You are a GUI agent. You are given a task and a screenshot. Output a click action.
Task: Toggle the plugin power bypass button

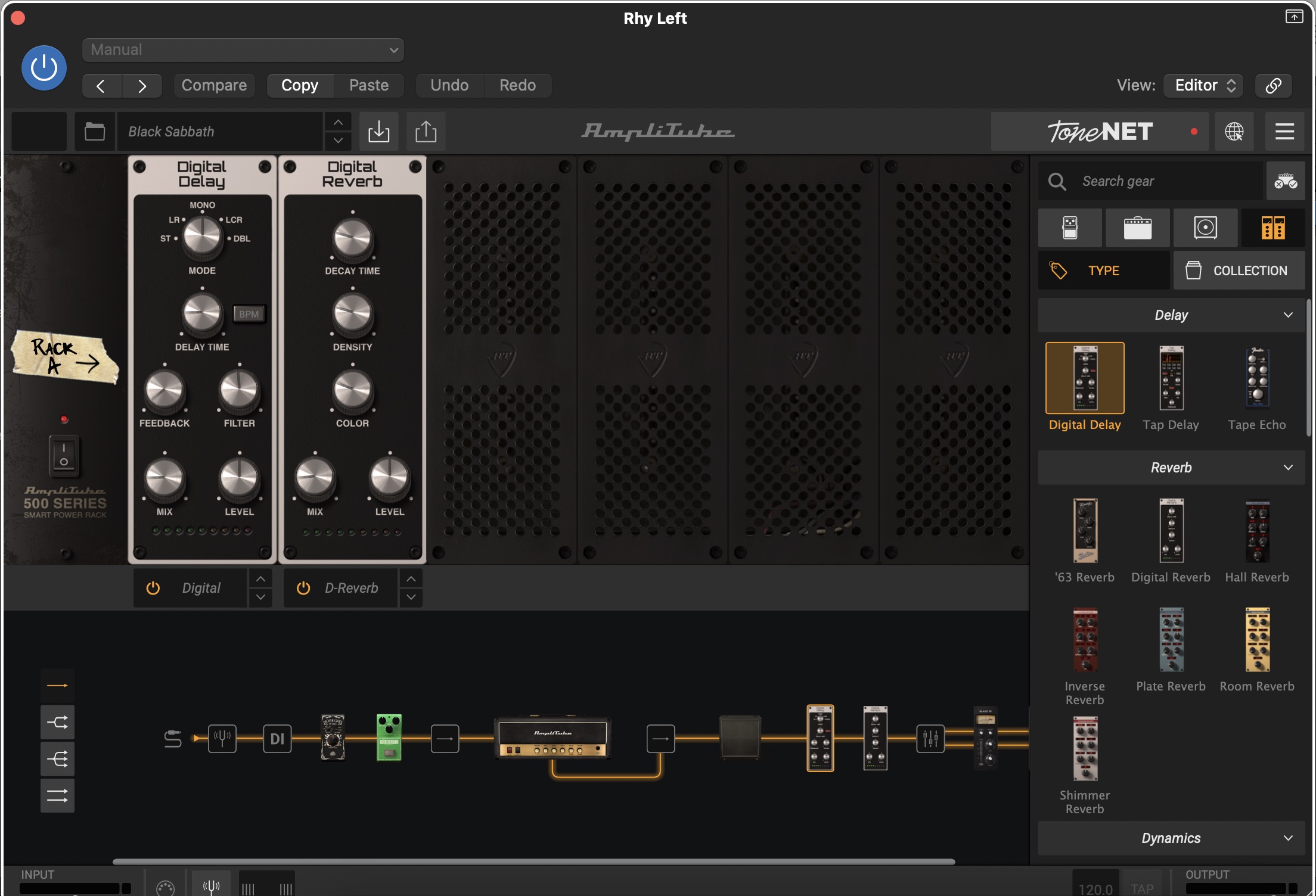tap(44, 69)
